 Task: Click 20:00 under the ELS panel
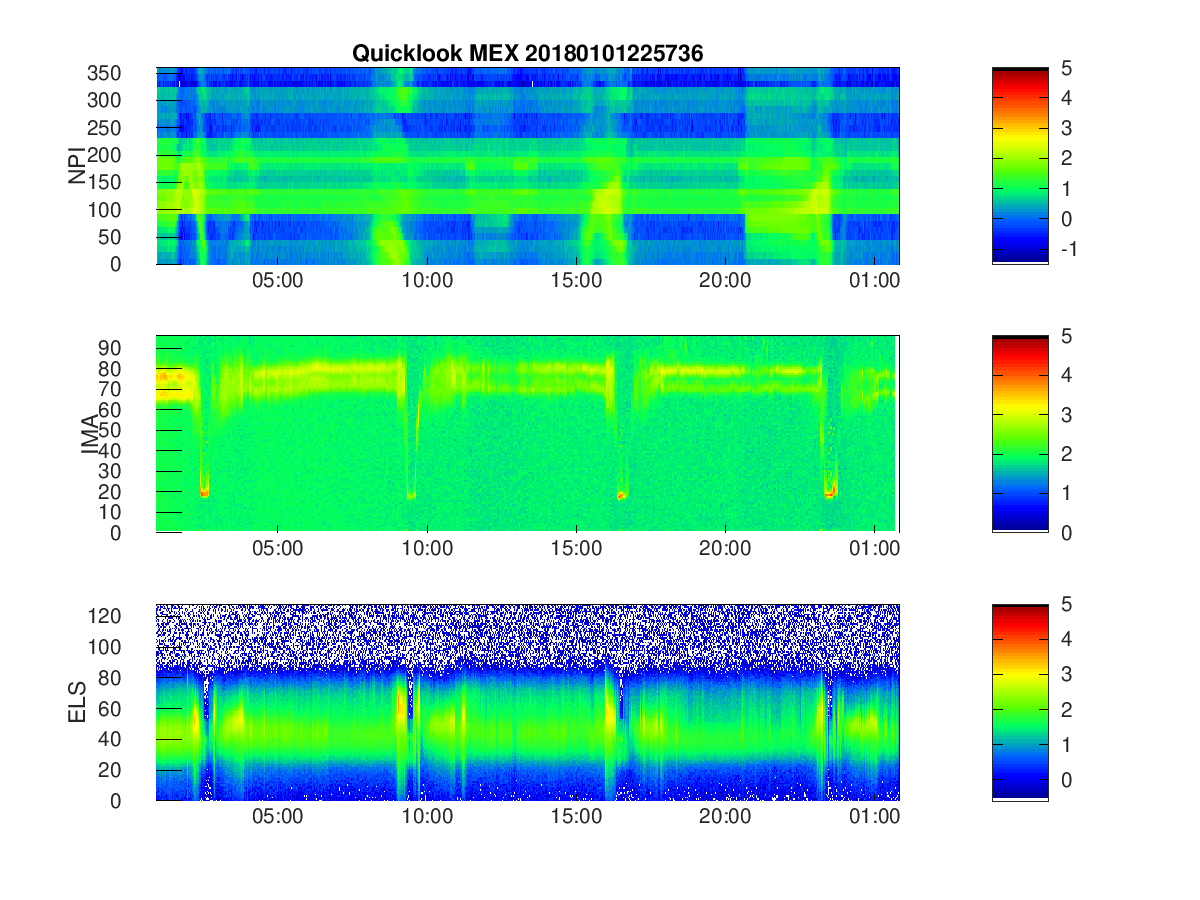click(725, 818)
